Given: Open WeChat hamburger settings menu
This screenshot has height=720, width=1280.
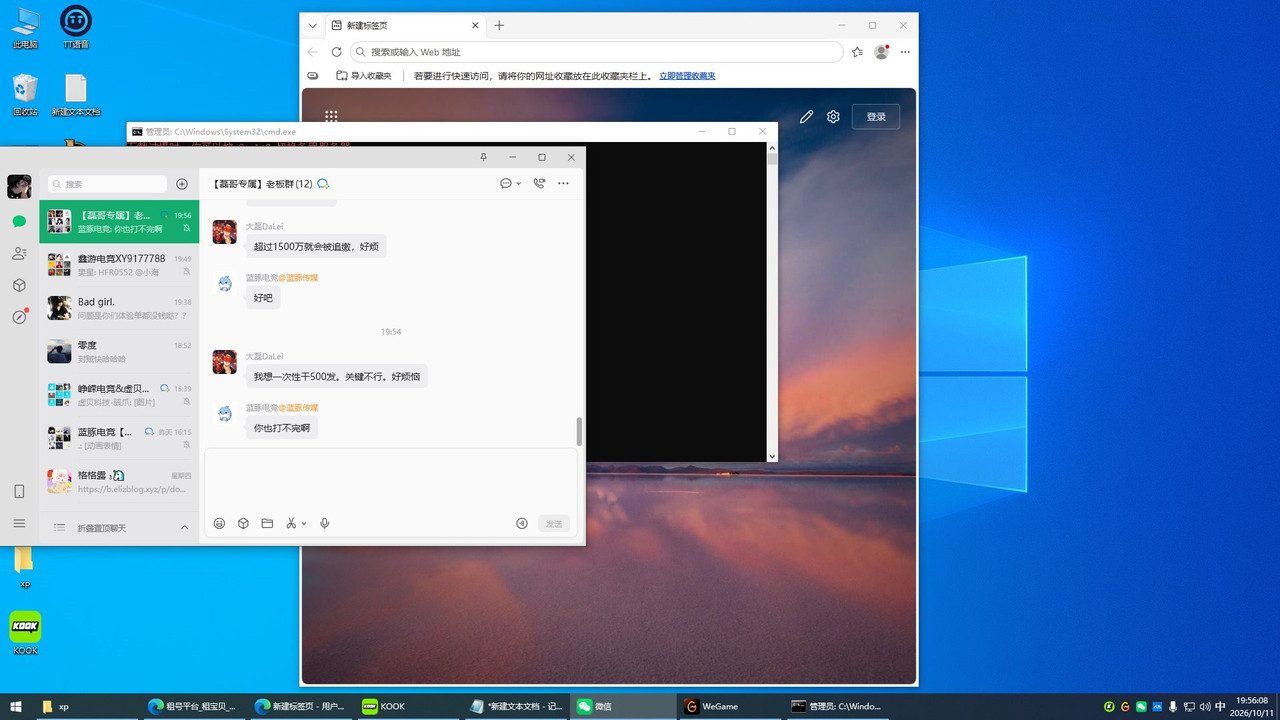Looking at the screenshot, I should point(19,523).
